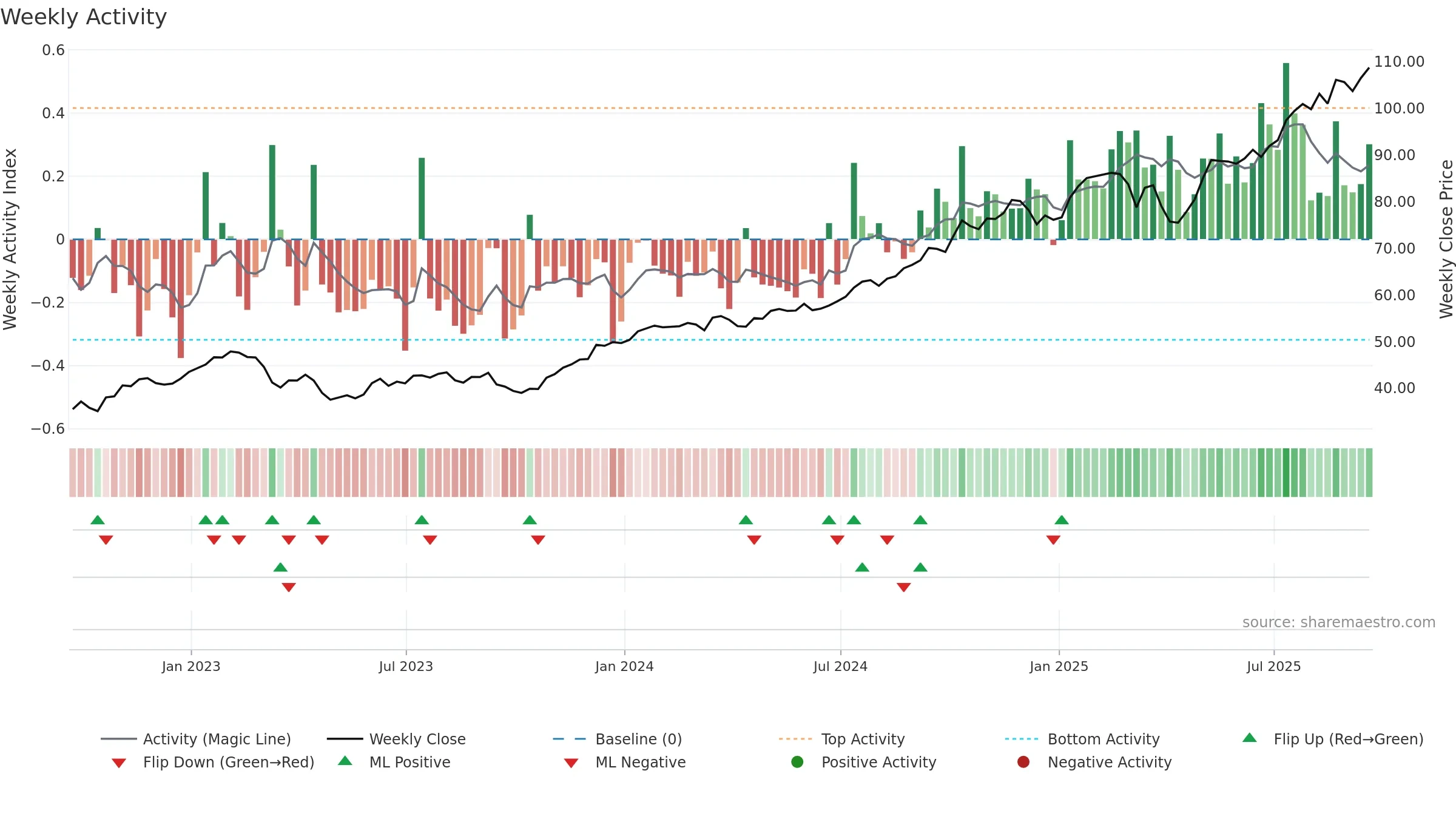The height and width of the screenshot is (819, 1456).
Task: Click the Weekly Activity chart title
Action: click(x=84, y=17)
